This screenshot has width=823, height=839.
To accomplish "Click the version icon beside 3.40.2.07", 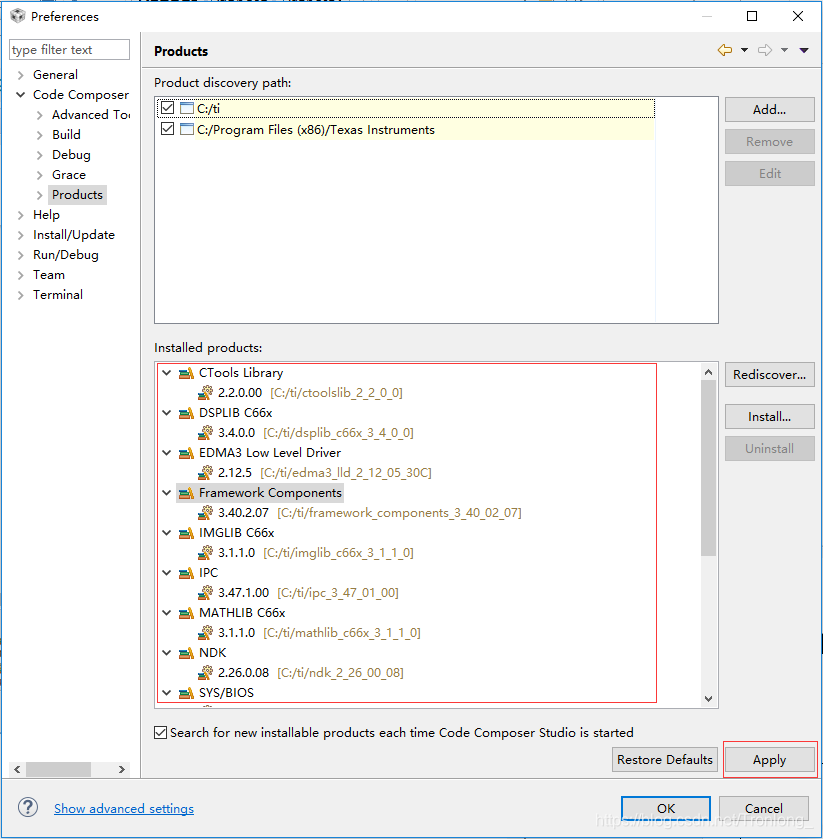I will tap(205, 513).
